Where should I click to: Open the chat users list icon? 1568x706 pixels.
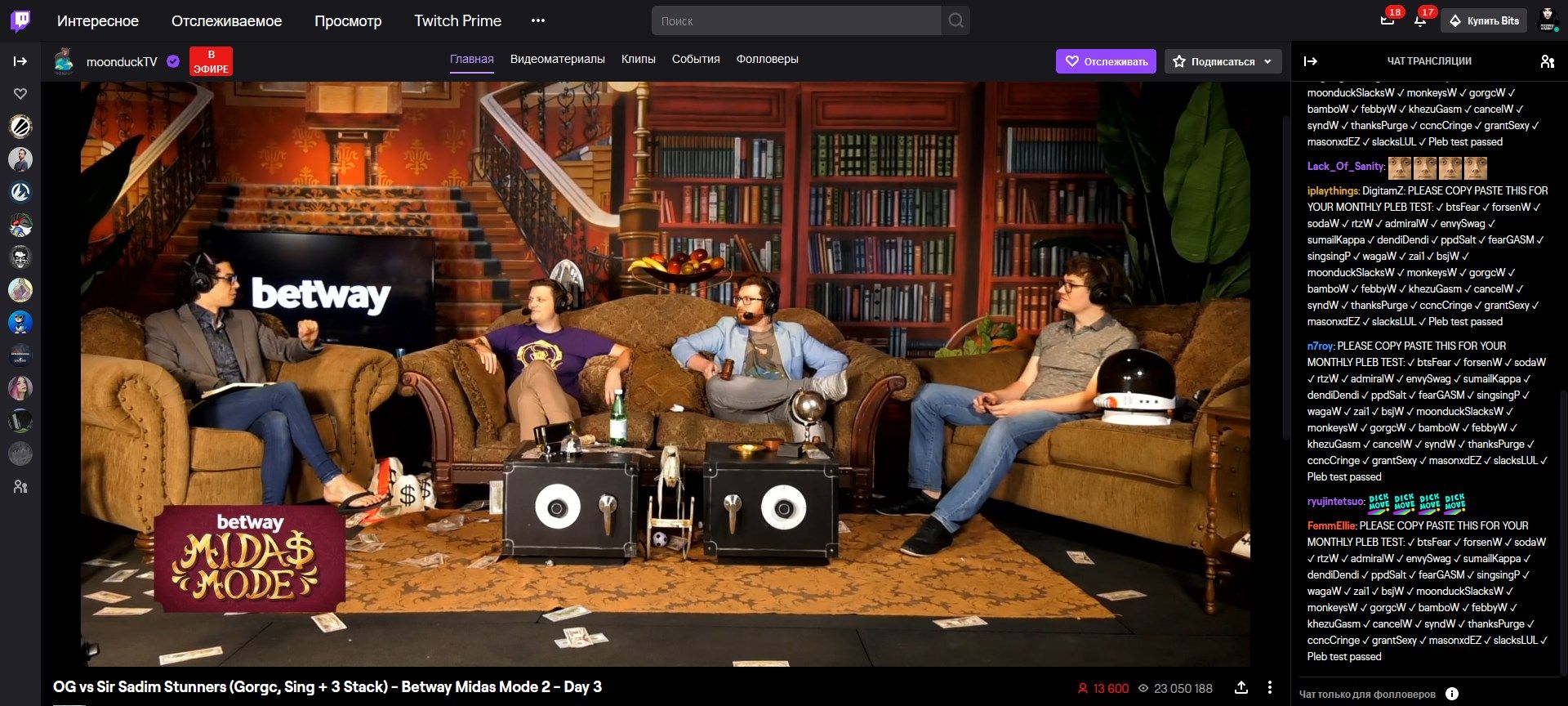click(1547, 61)
